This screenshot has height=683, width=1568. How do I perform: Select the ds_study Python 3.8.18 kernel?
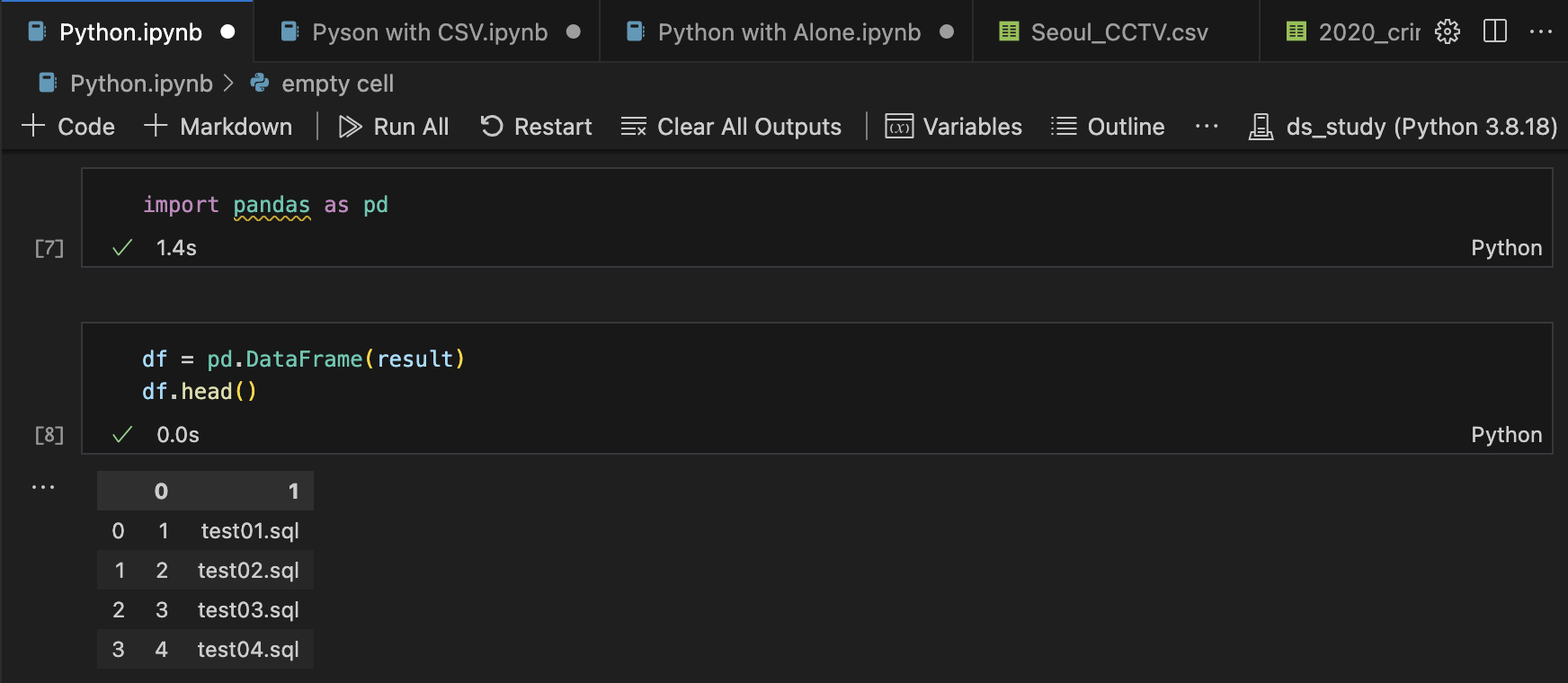pyautogui.click(x=1403, y=127)
